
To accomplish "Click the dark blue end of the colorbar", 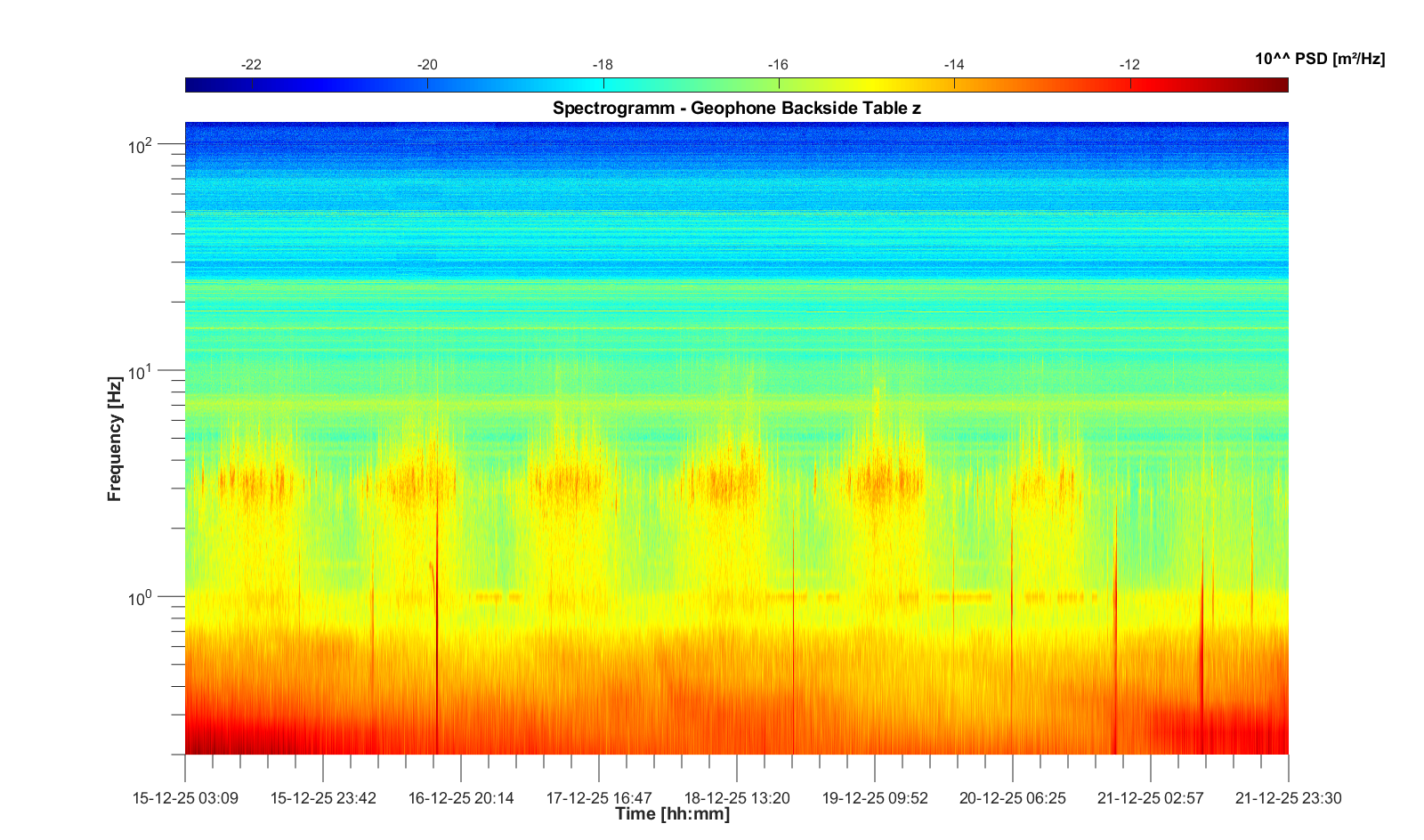I will point(191,85).
